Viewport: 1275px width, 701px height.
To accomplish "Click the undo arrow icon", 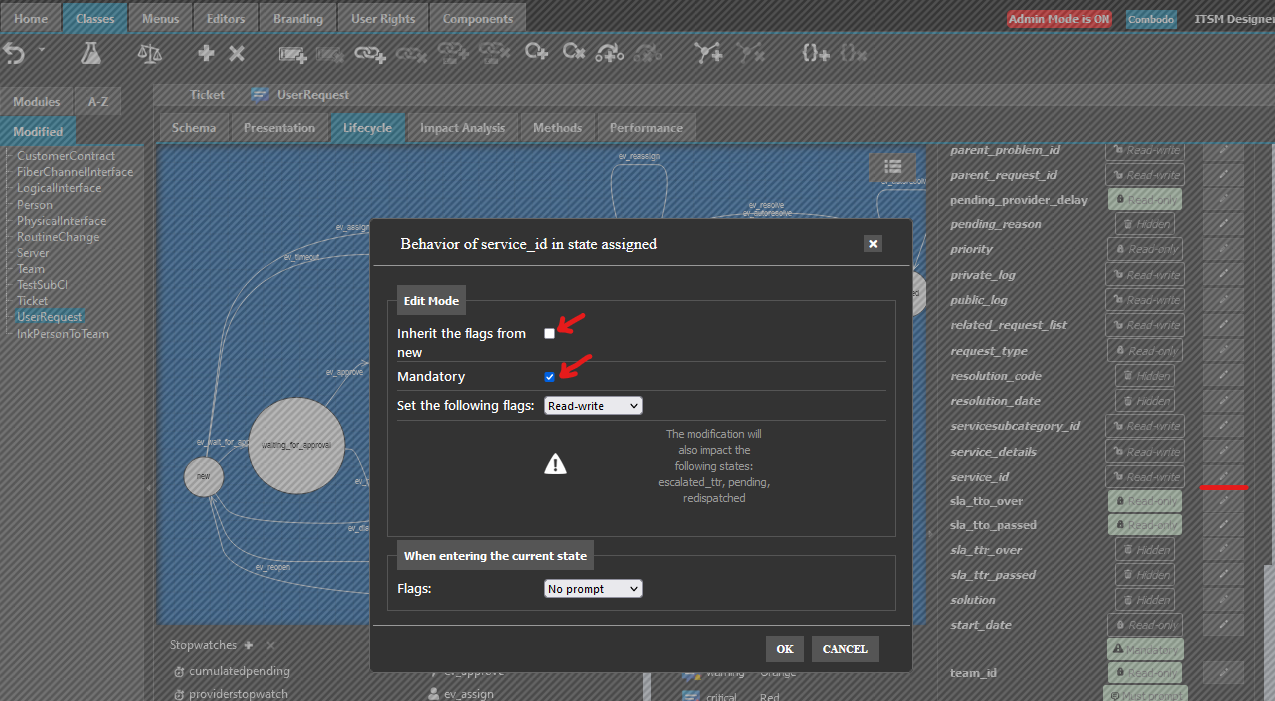I will (x=14, y=54).
